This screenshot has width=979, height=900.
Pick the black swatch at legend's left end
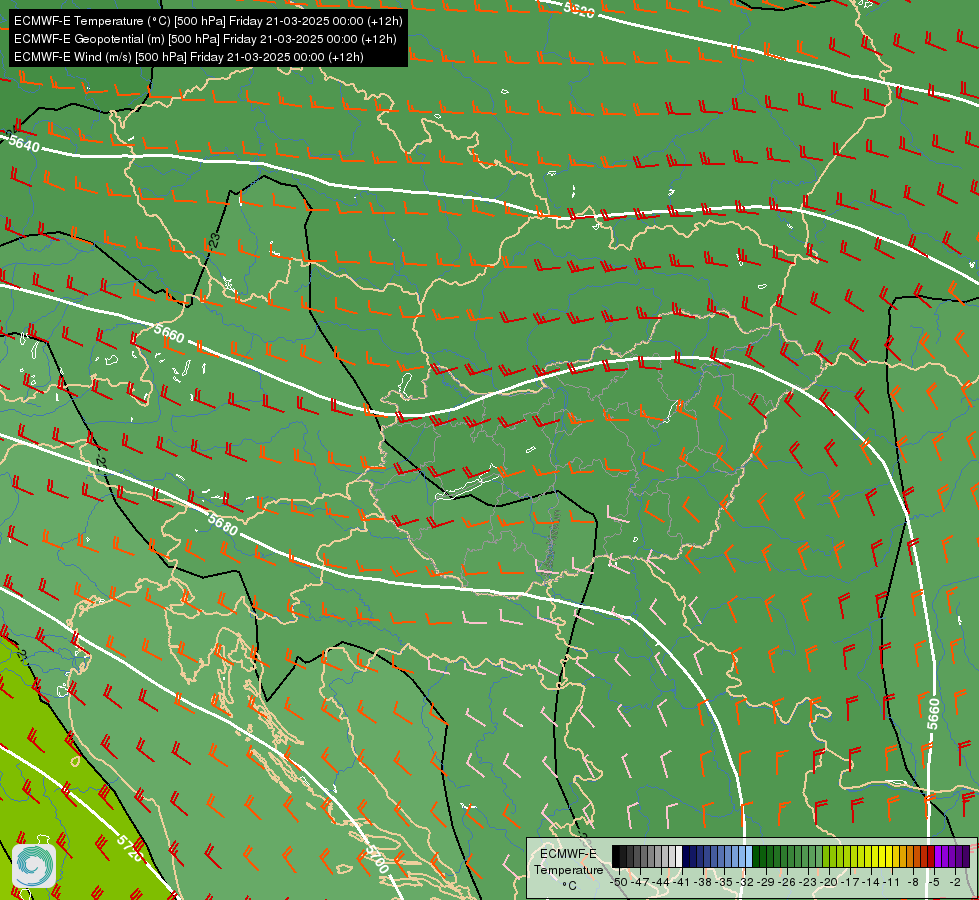tap(616, 856)
